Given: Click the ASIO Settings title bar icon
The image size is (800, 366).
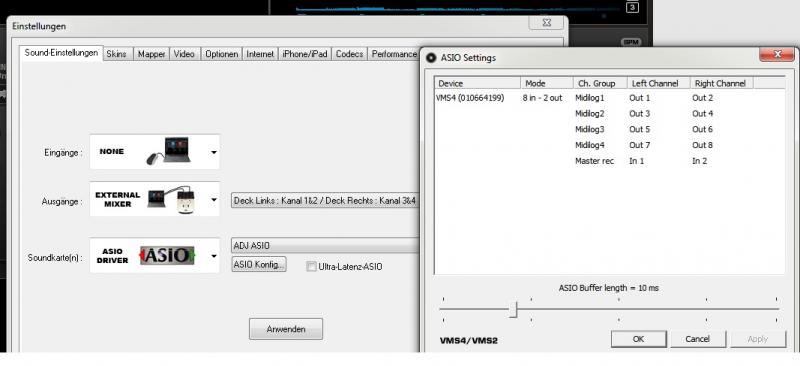Looking at the screenshot, I should pyautogui.click(x=431, y=58).
